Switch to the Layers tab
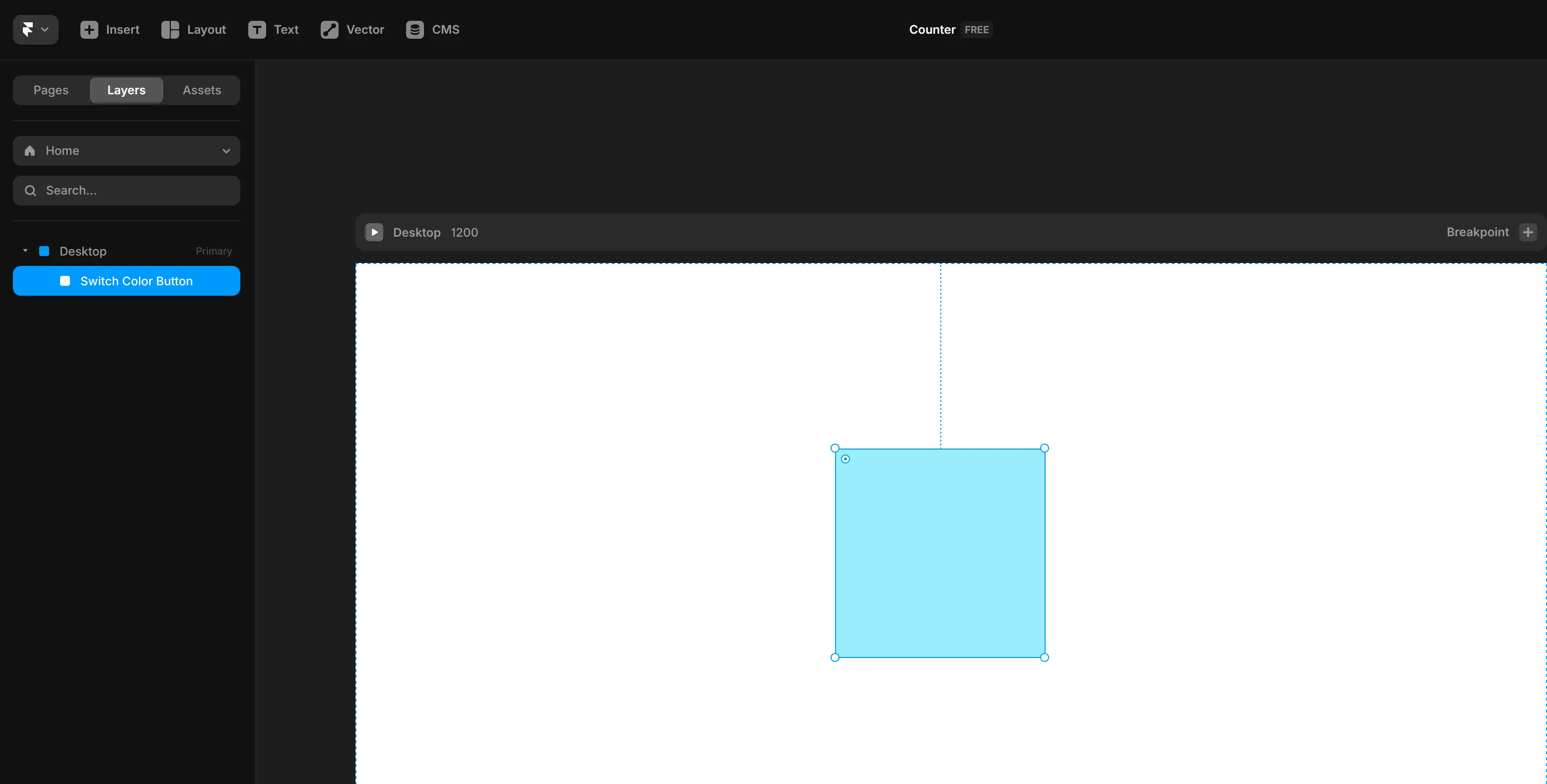The image size is (1547, 784). tap(126, 90)
